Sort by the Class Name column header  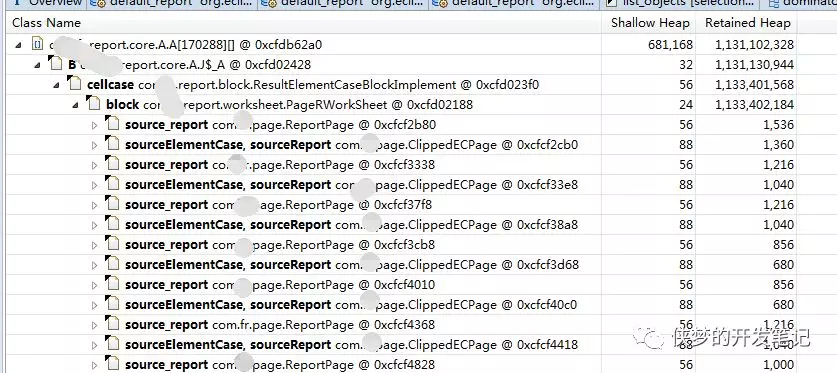point(303,23)
